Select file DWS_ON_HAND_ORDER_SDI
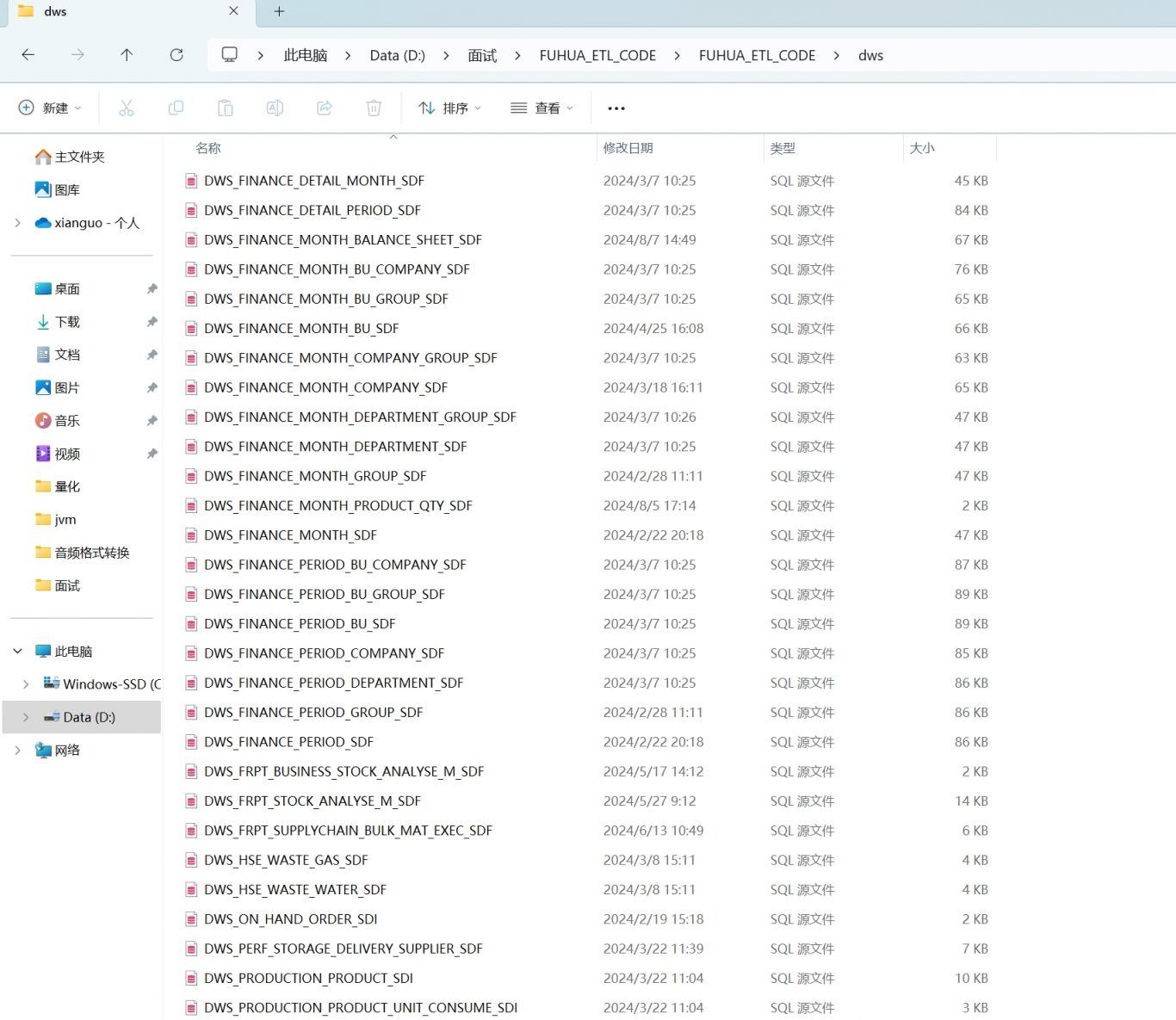 (291, 919)
